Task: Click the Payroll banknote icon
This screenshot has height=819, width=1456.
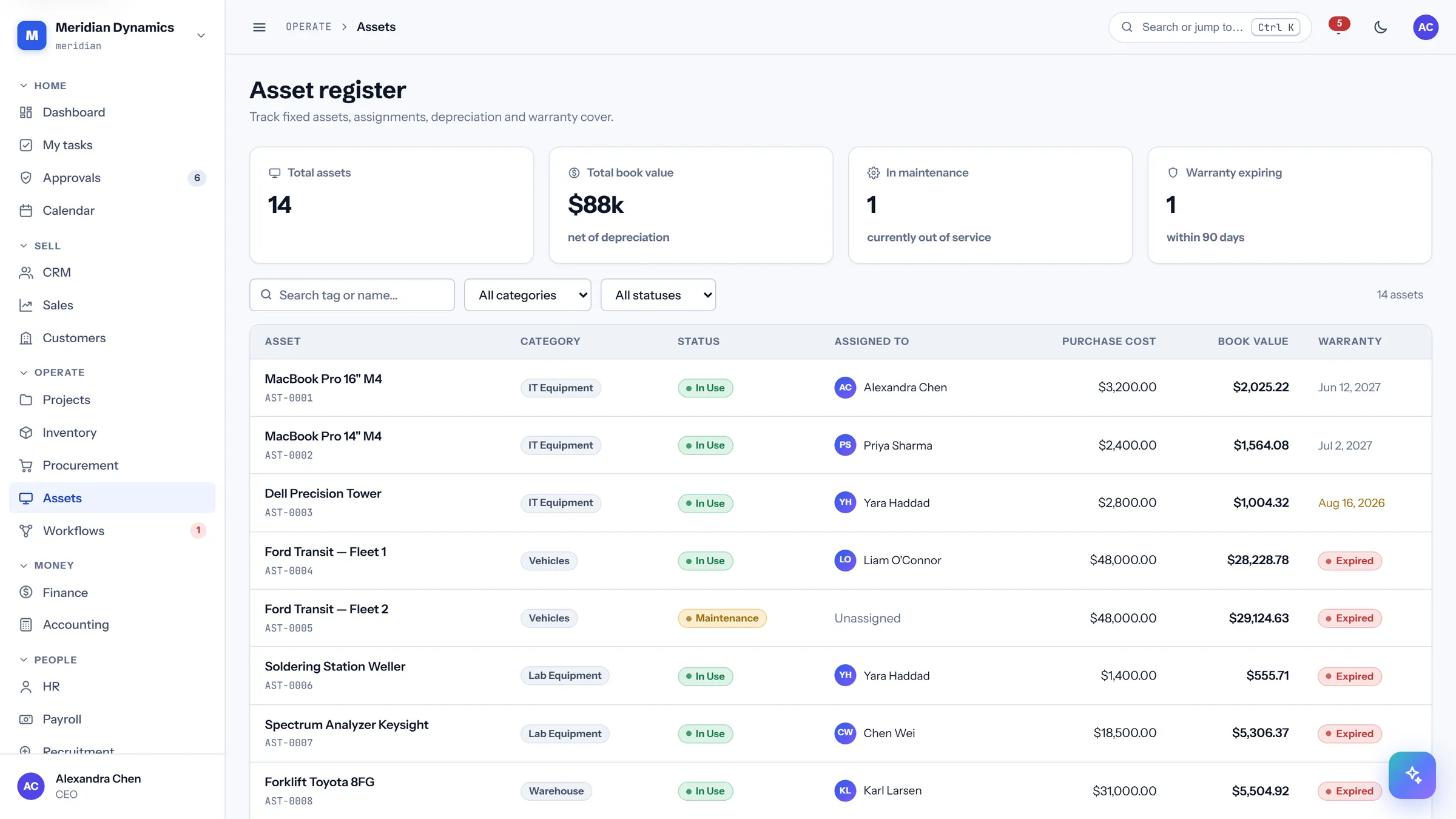Action: (26, 720)
